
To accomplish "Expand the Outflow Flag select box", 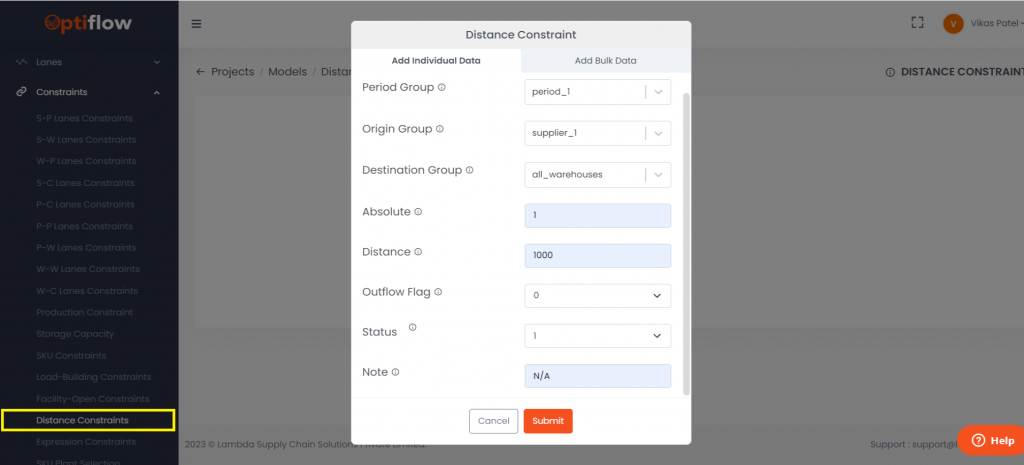I will click(597, 296).
